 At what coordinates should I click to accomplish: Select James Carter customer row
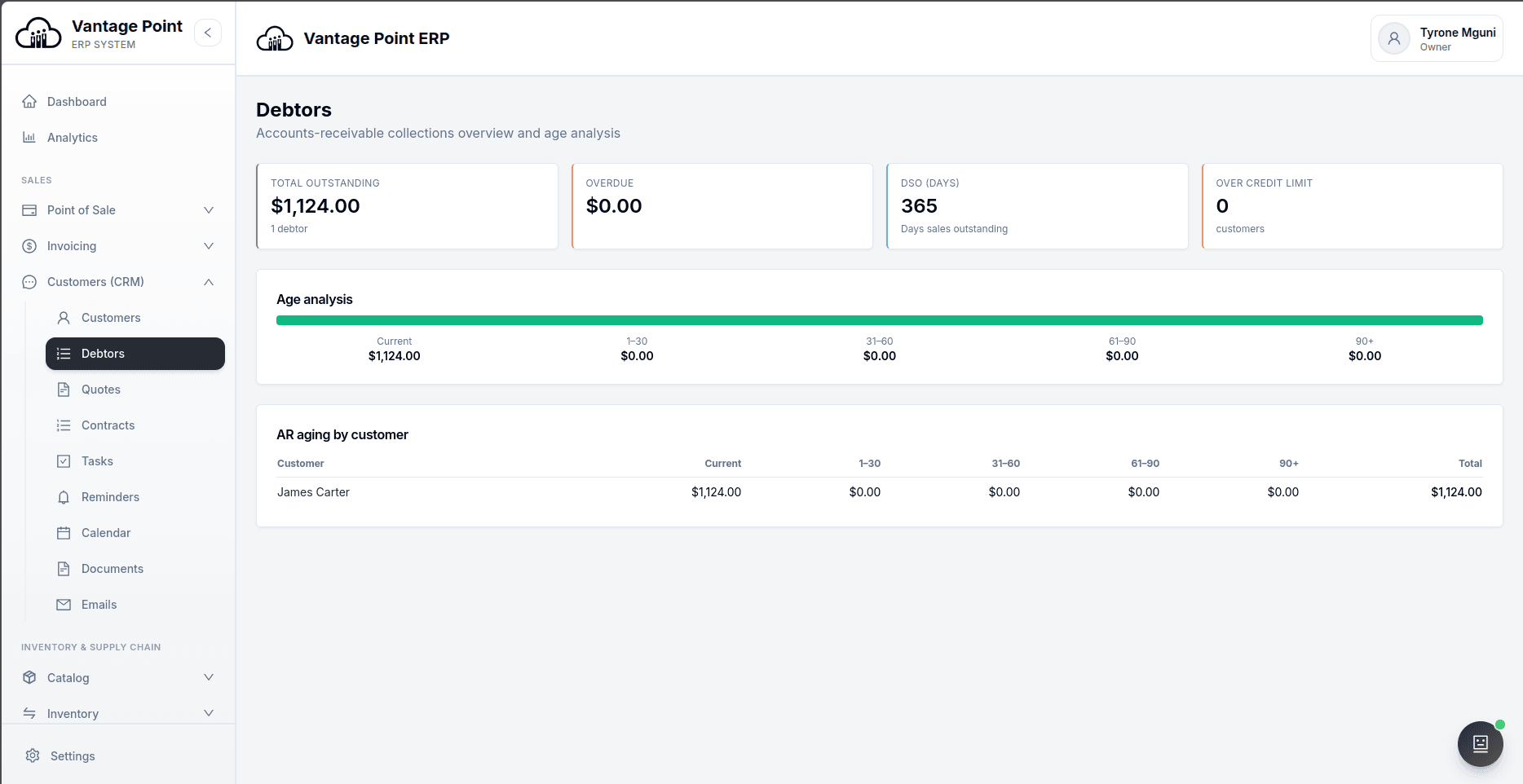[x=879, y=492]
